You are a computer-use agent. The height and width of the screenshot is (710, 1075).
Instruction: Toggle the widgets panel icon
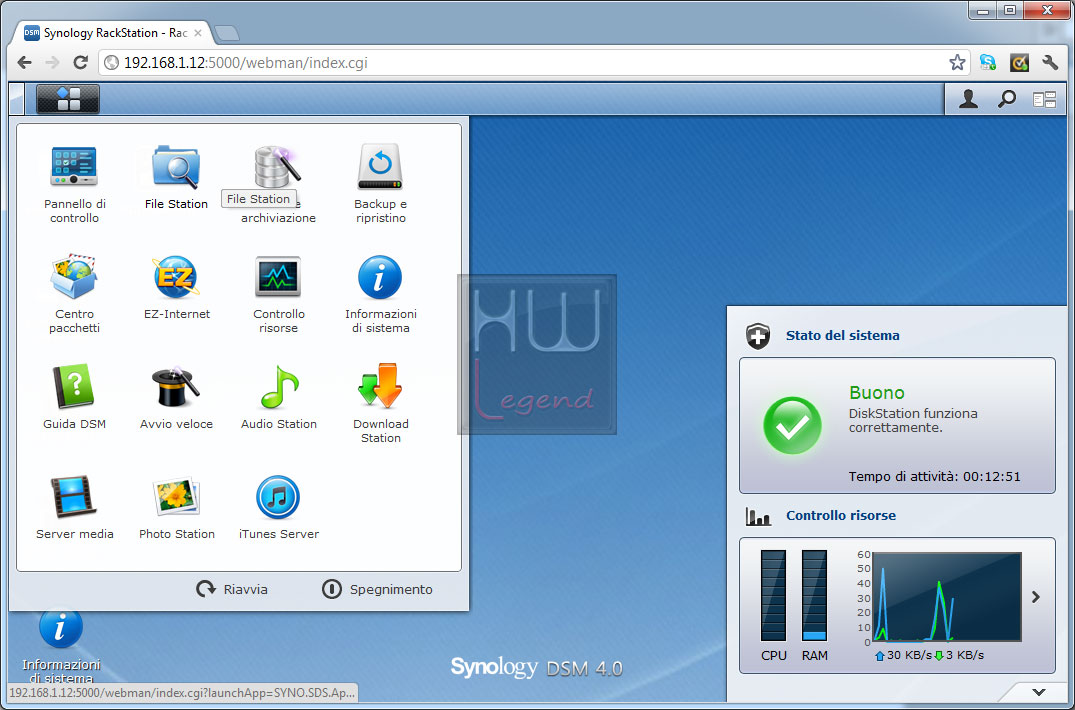(1044, 100)
